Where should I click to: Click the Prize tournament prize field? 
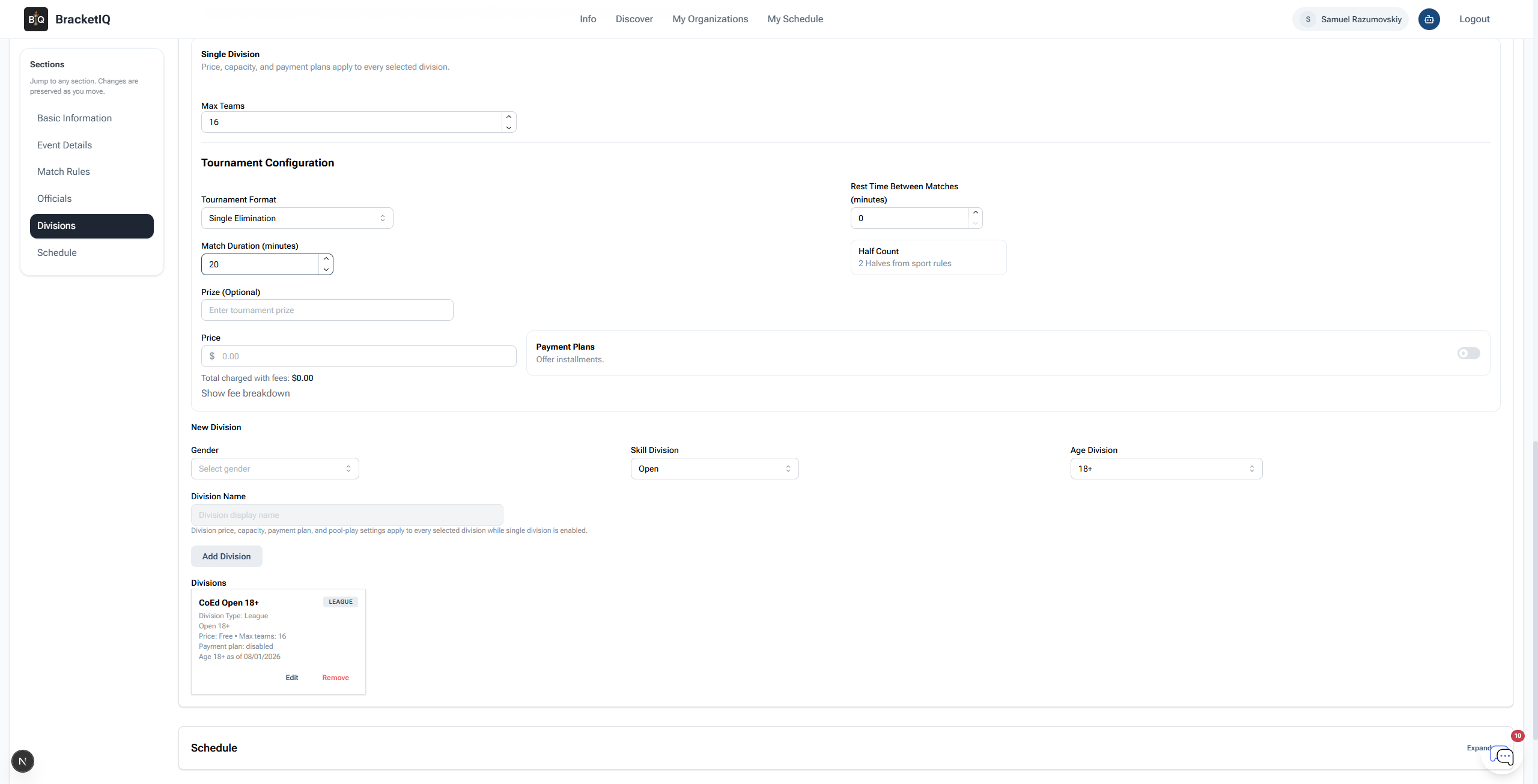tap(327, 310)
